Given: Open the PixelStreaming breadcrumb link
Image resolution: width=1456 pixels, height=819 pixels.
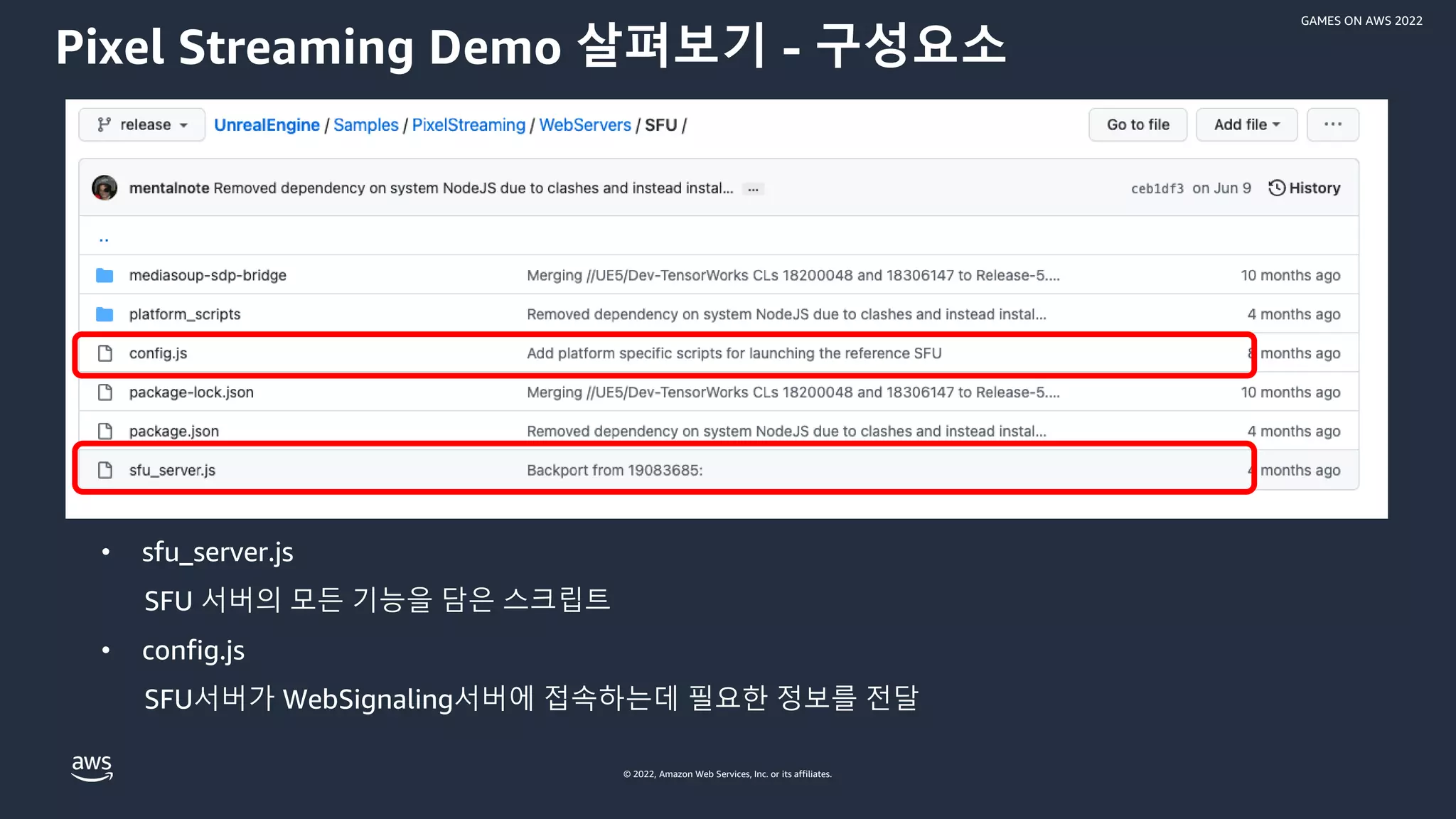Looking at the screenshot, I should coord(469,124).
